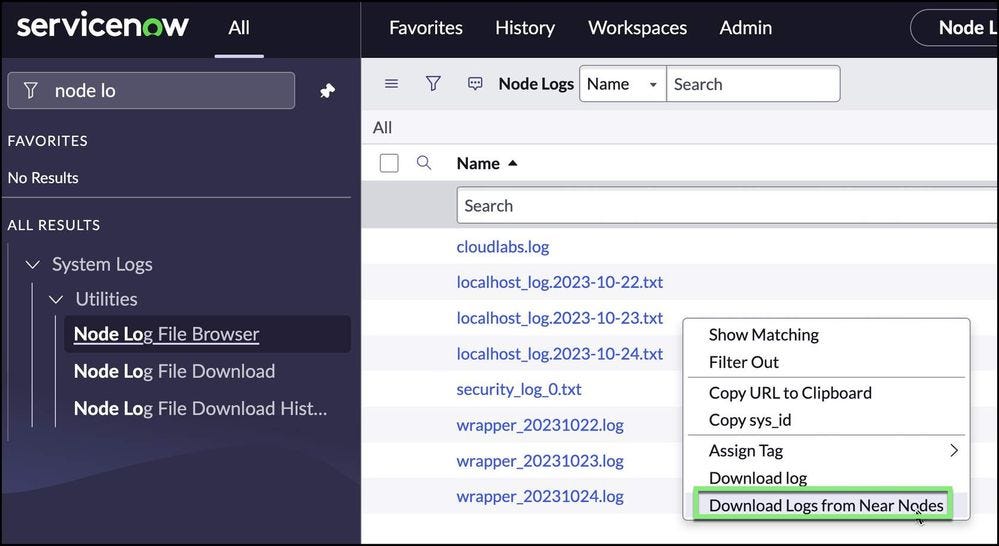Click the Node L... header pill button
Screen dimensions: 999x546
[954, 27]
